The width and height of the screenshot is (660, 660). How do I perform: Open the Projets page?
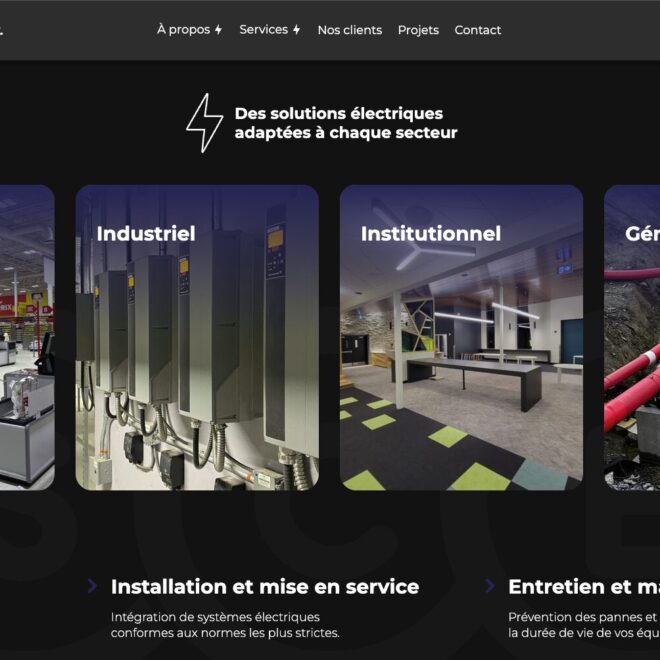tap(418, 30)
